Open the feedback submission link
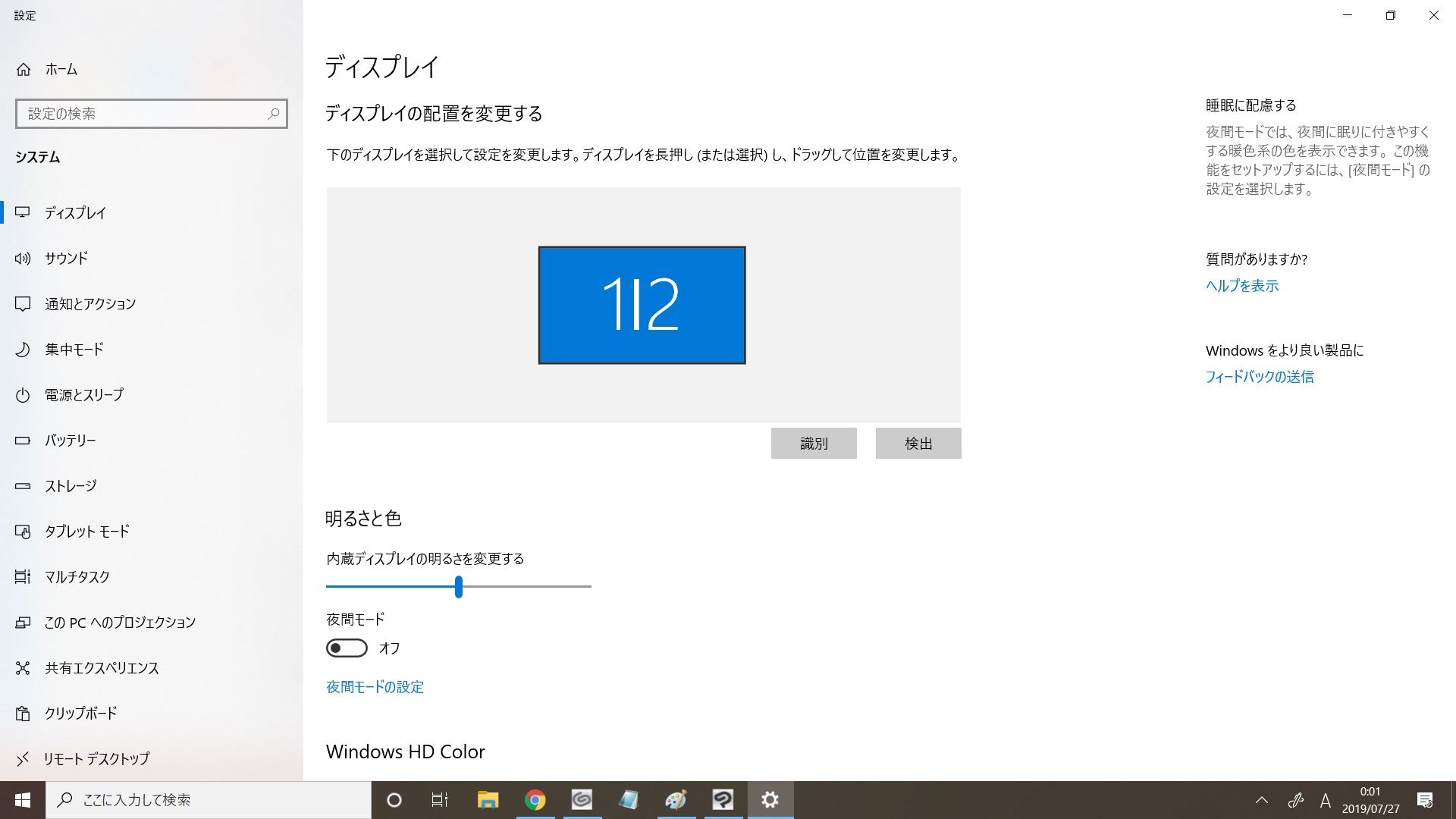 click(x=1260, y=377)
